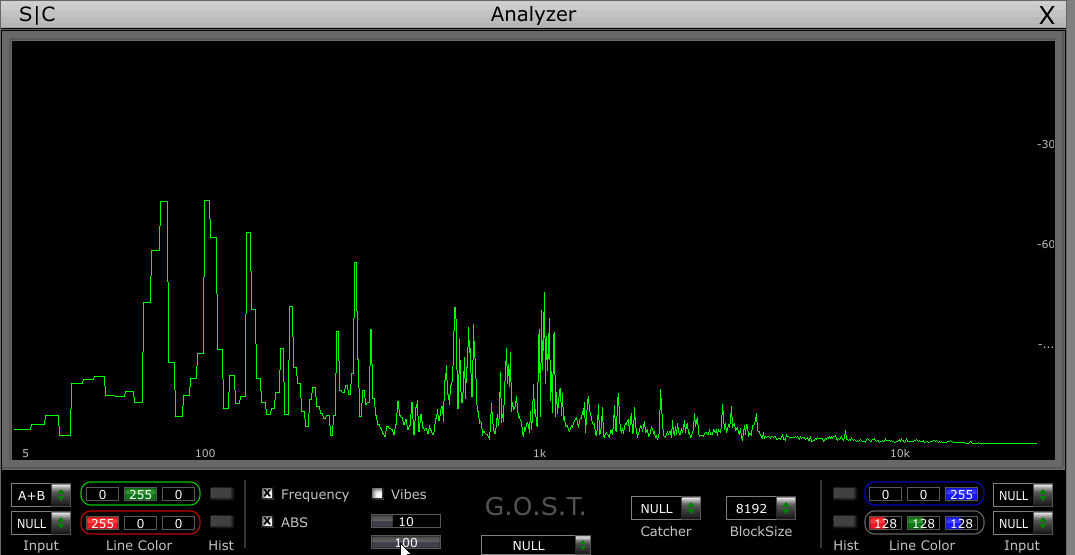Image resolution: width=1075 pixels, height=555 pixels.
Task: Click the blue 255 line color field
Action: (962, 494)
